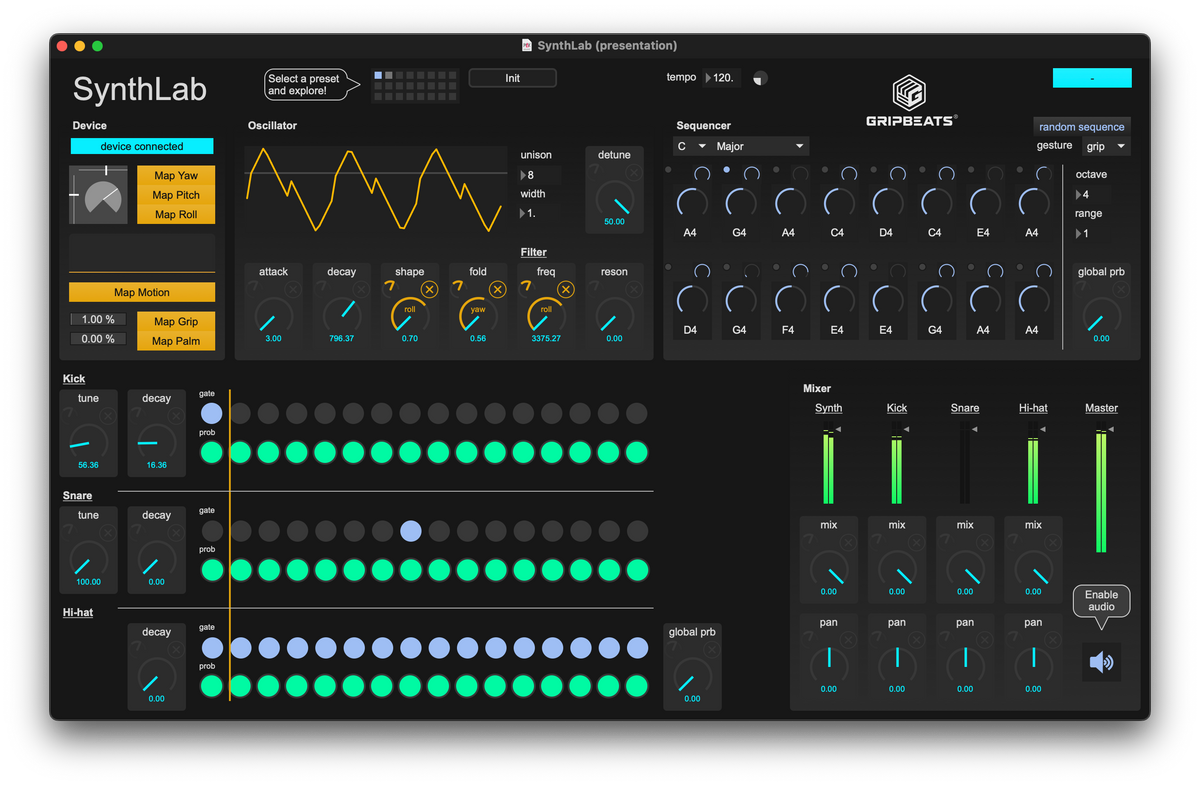The image size is (1200, 786).
Task: Click the Map Grip button
Action: [176, 321]
